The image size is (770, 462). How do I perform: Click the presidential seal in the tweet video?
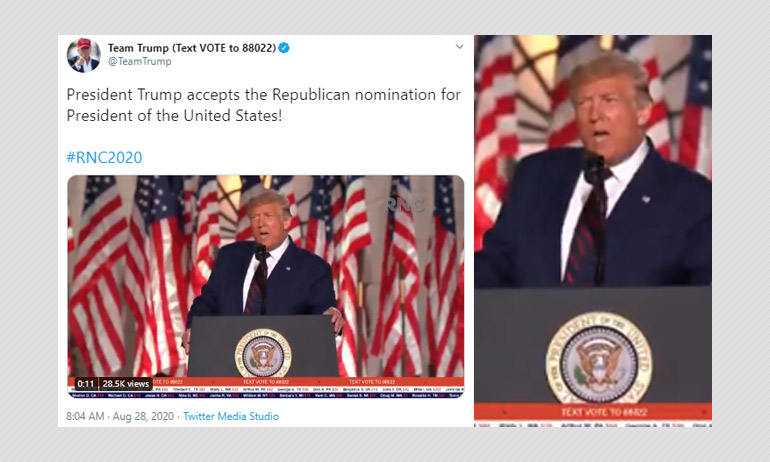pyautogui.click(x=263, y=353)
